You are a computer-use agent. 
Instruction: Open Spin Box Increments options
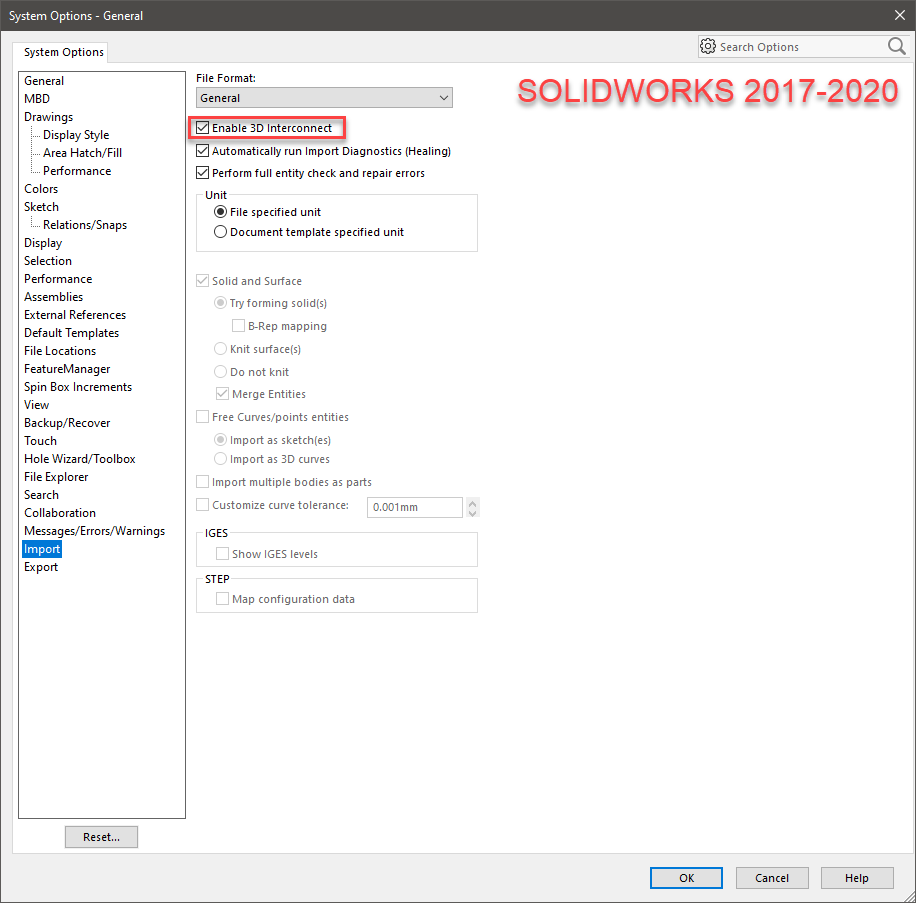click(x=78, y=387)
